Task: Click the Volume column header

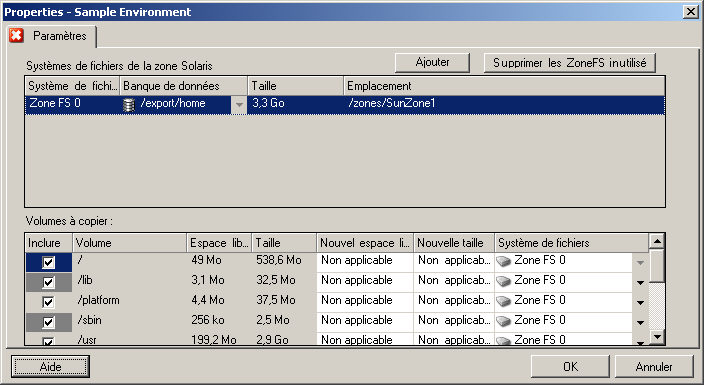Action: 129,243
